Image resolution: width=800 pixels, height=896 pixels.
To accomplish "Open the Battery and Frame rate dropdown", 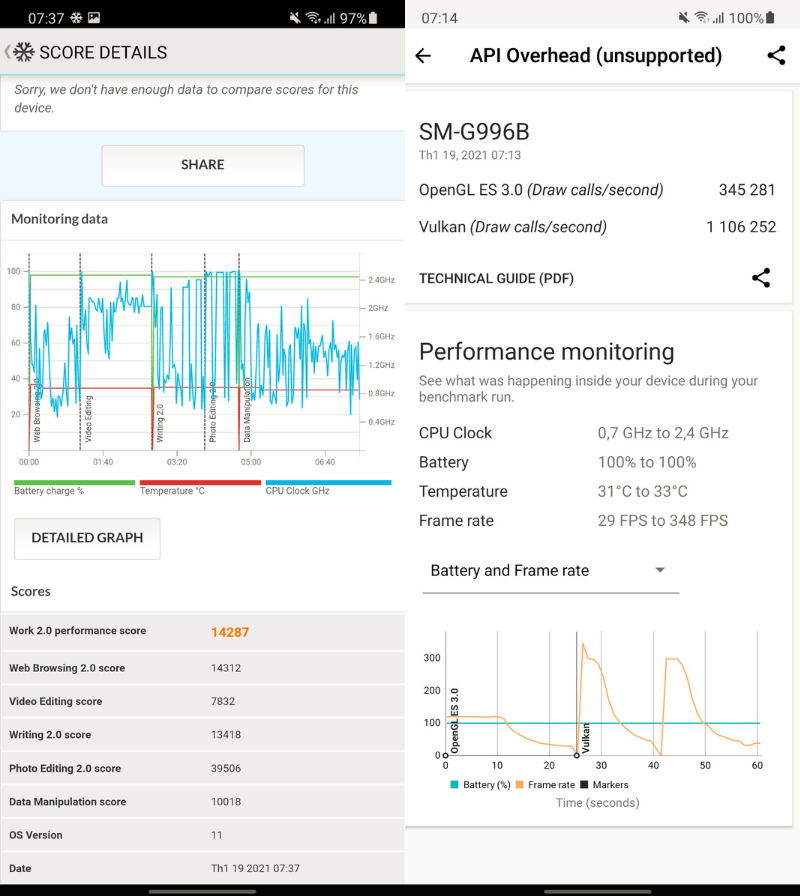I will (x=550, y=571).
